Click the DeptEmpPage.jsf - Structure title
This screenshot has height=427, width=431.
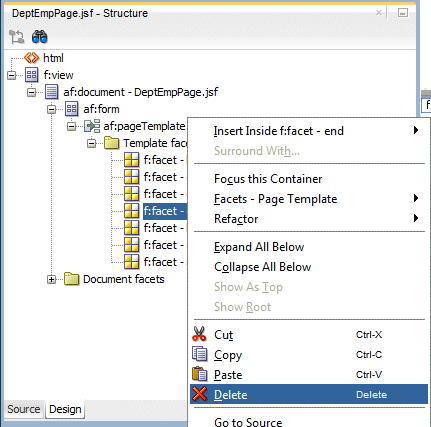[80, 13]
